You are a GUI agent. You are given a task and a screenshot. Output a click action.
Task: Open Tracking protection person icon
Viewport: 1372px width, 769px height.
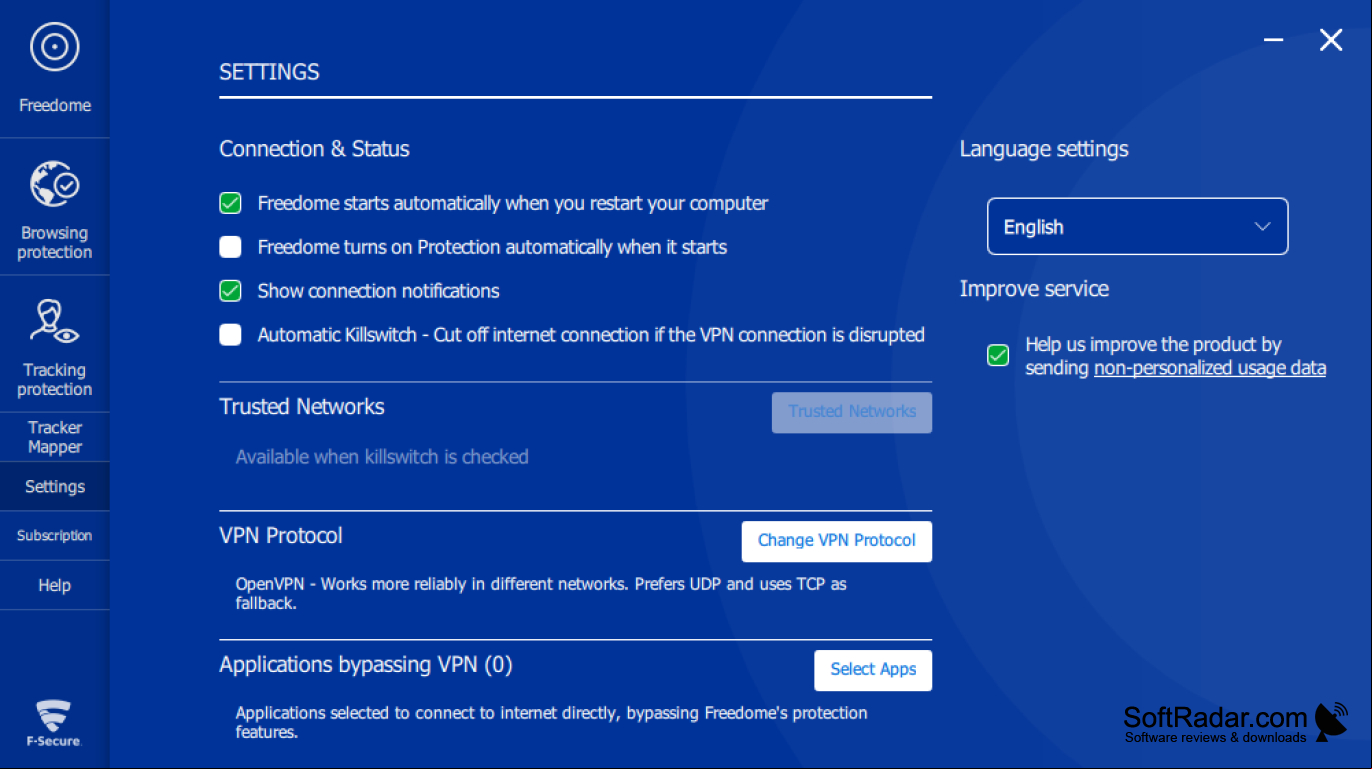pos(54,322)
